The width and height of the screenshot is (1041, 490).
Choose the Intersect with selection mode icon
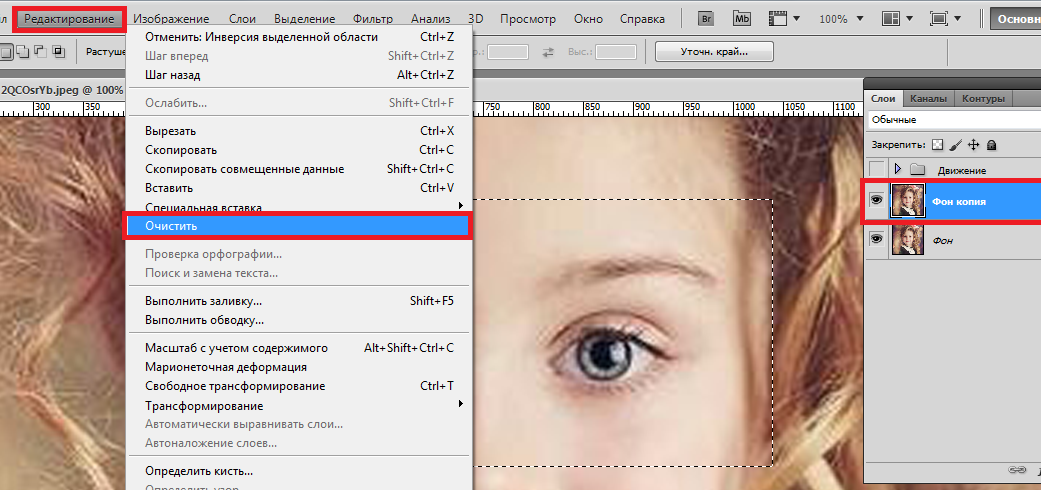[58, 50]
